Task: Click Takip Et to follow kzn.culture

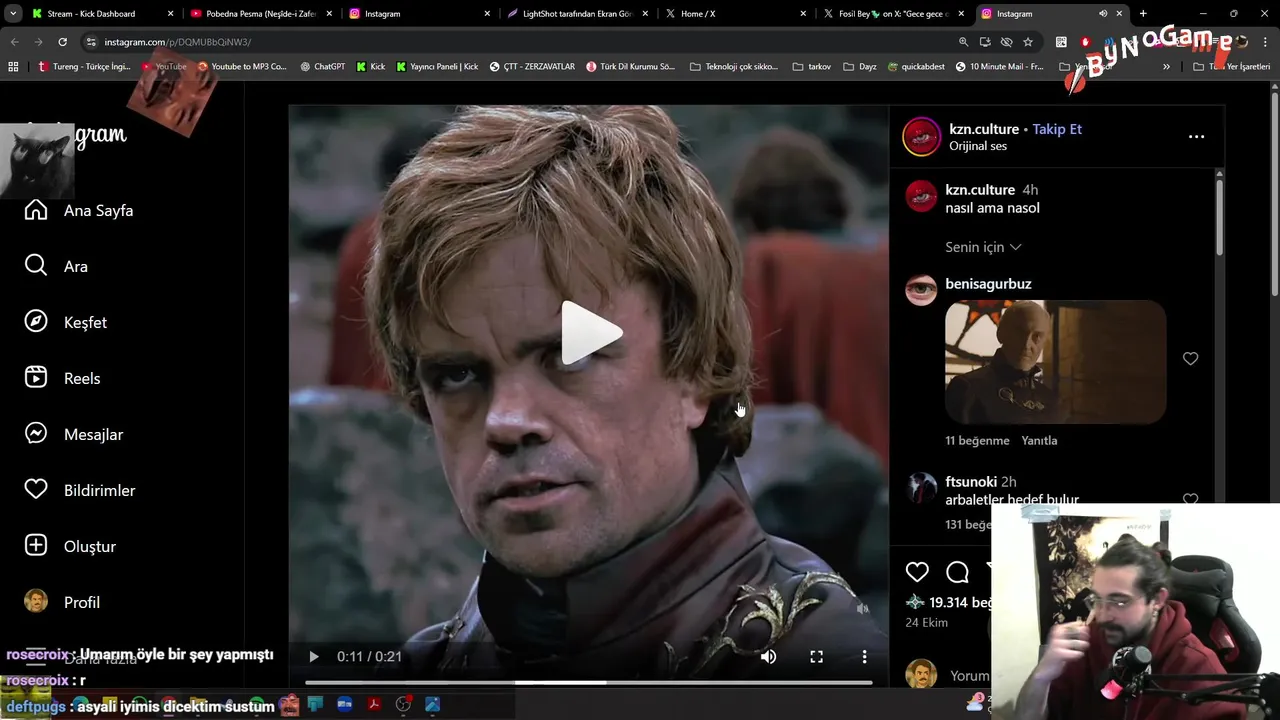Action: pos(1057,129)
